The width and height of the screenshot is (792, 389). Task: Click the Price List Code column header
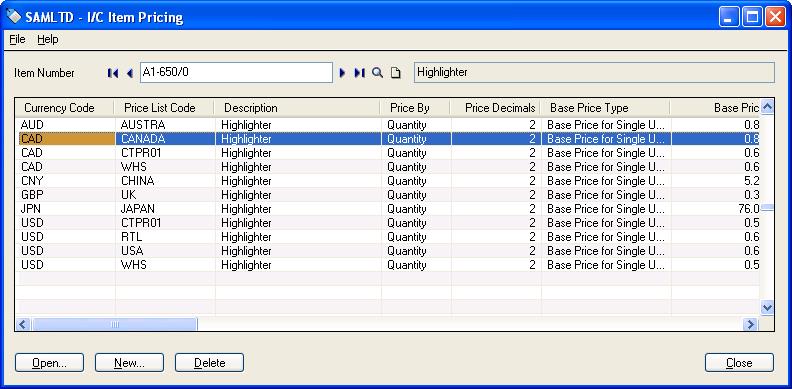pyautogui.click(x=165, y=108)
